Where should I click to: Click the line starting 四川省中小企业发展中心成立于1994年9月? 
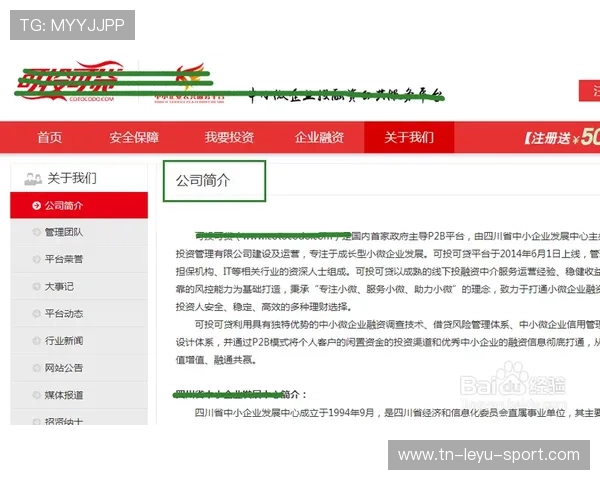point(397,413)
